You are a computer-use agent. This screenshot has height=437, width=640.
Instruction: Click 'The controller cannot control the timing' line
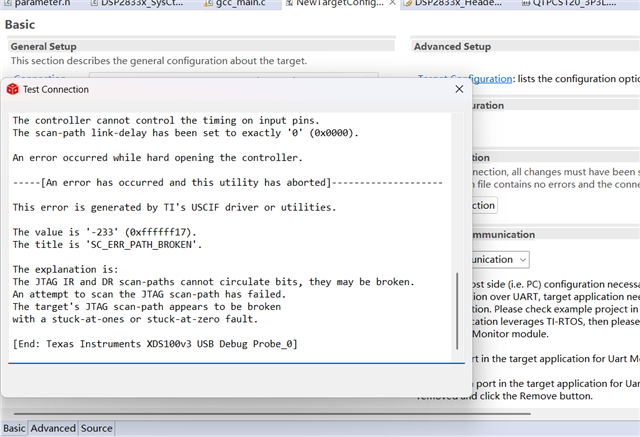pyautogui.click(x=166, y=120)
